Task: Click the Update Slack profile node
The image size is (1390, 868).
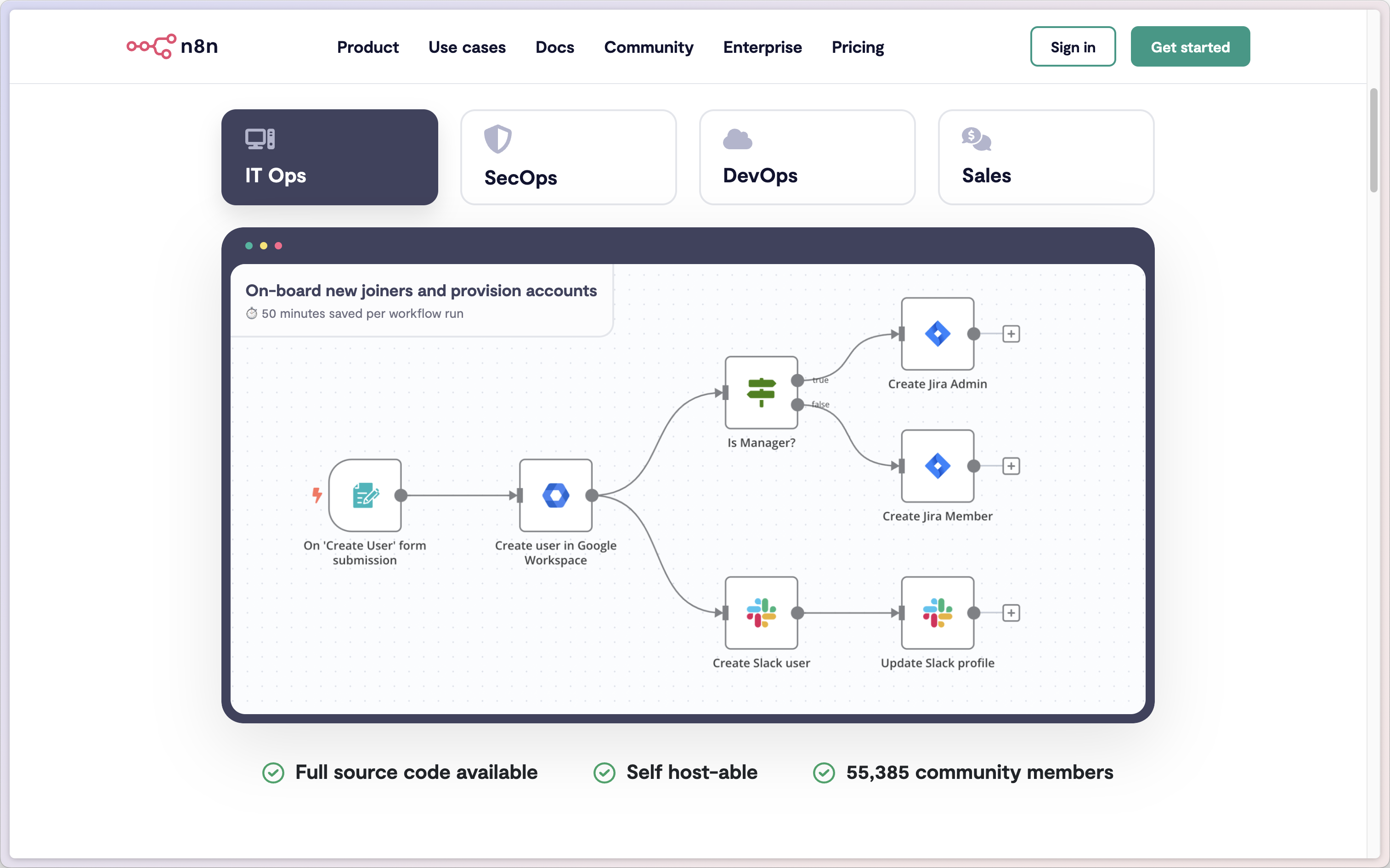Action: pyautogui.click(x=937, y=613)
